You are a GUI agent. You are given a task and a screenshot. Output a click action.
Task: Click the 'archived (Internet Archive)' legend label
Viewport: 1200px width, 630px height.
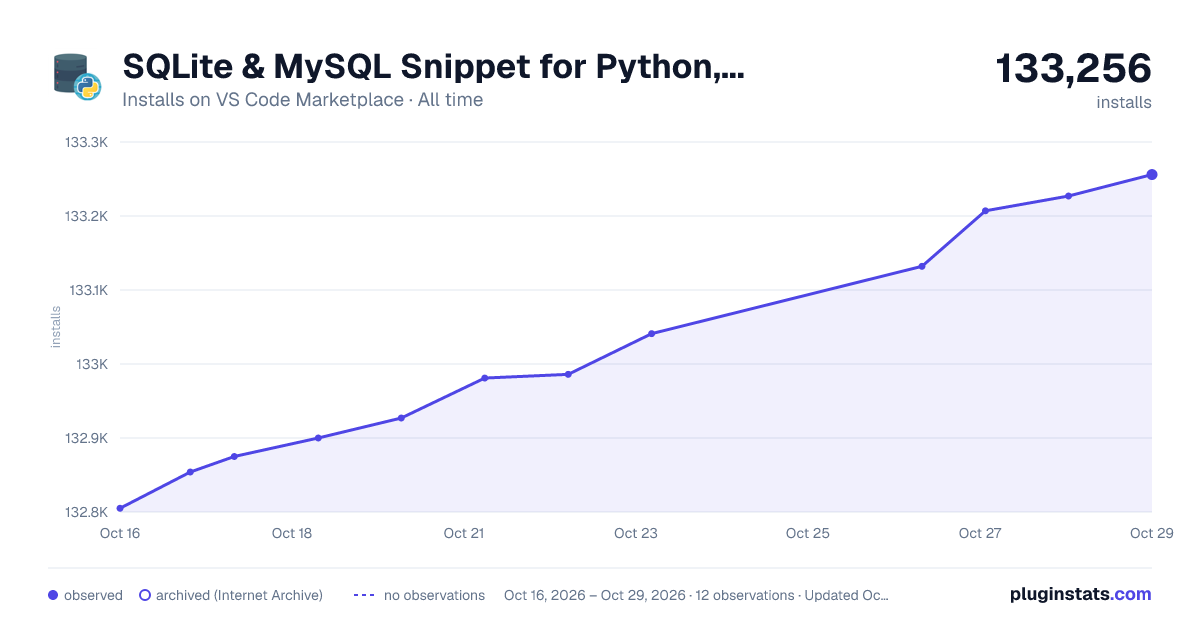pyautogui.click(x=239, y=595)
